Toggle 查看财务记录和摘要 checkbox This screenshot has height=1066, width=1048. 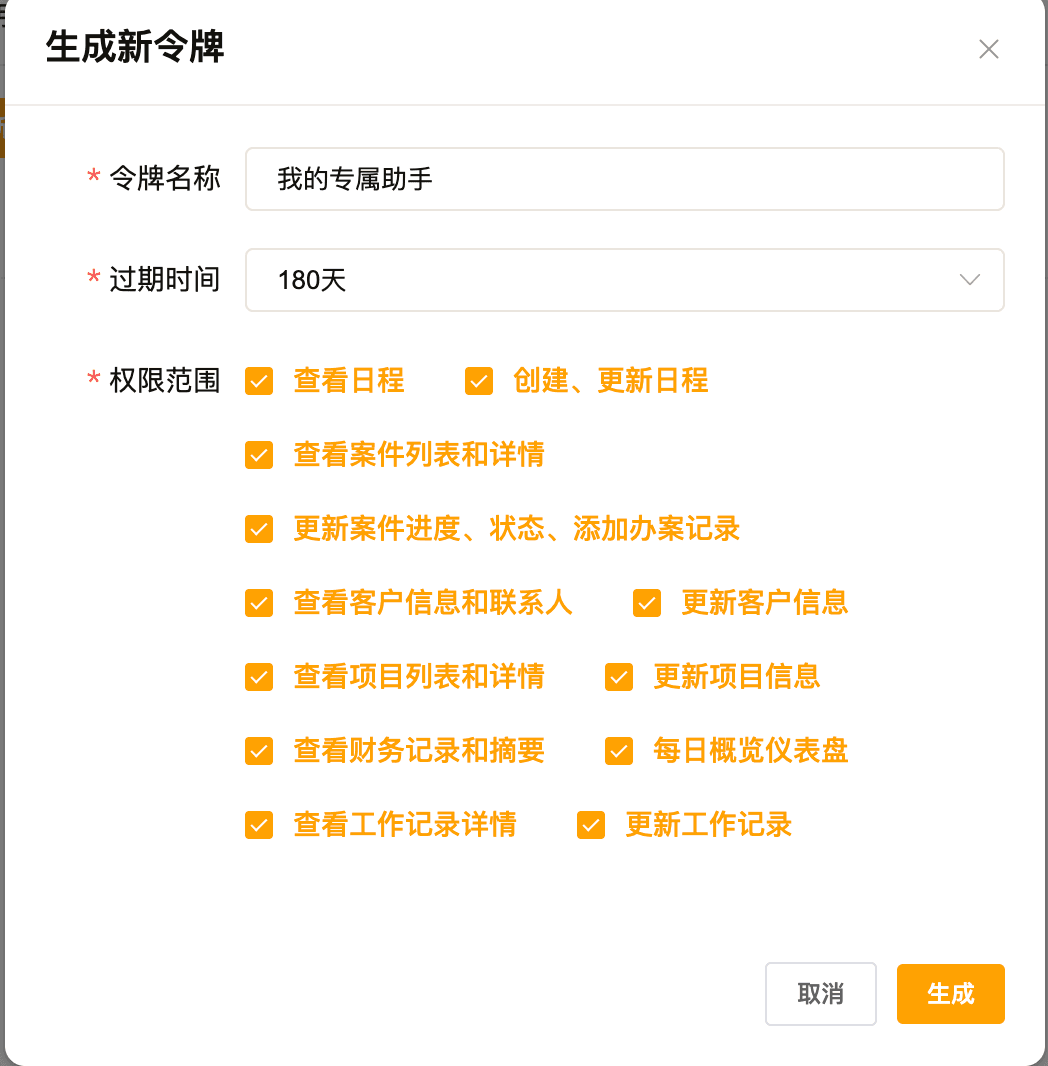tap(259, 751)
